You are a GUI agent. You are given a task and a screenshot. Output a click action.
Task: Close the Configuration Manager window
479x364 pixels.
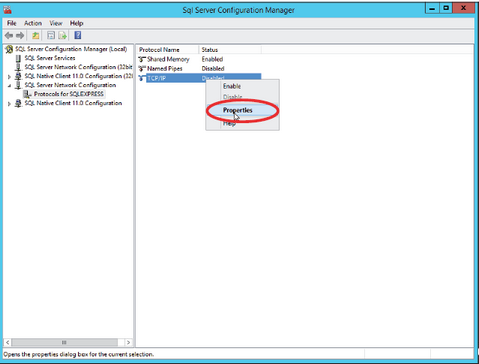coord(463,8)
